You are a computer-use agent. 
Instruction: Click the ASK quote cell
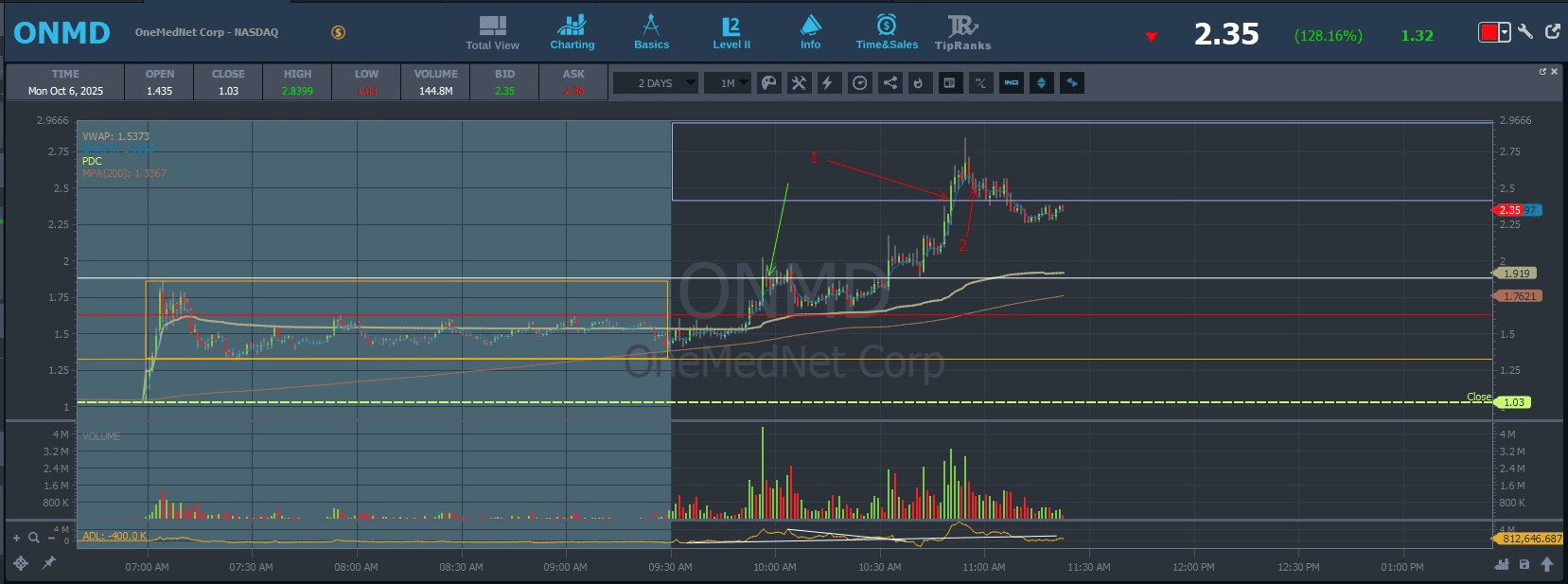(573, 82)
